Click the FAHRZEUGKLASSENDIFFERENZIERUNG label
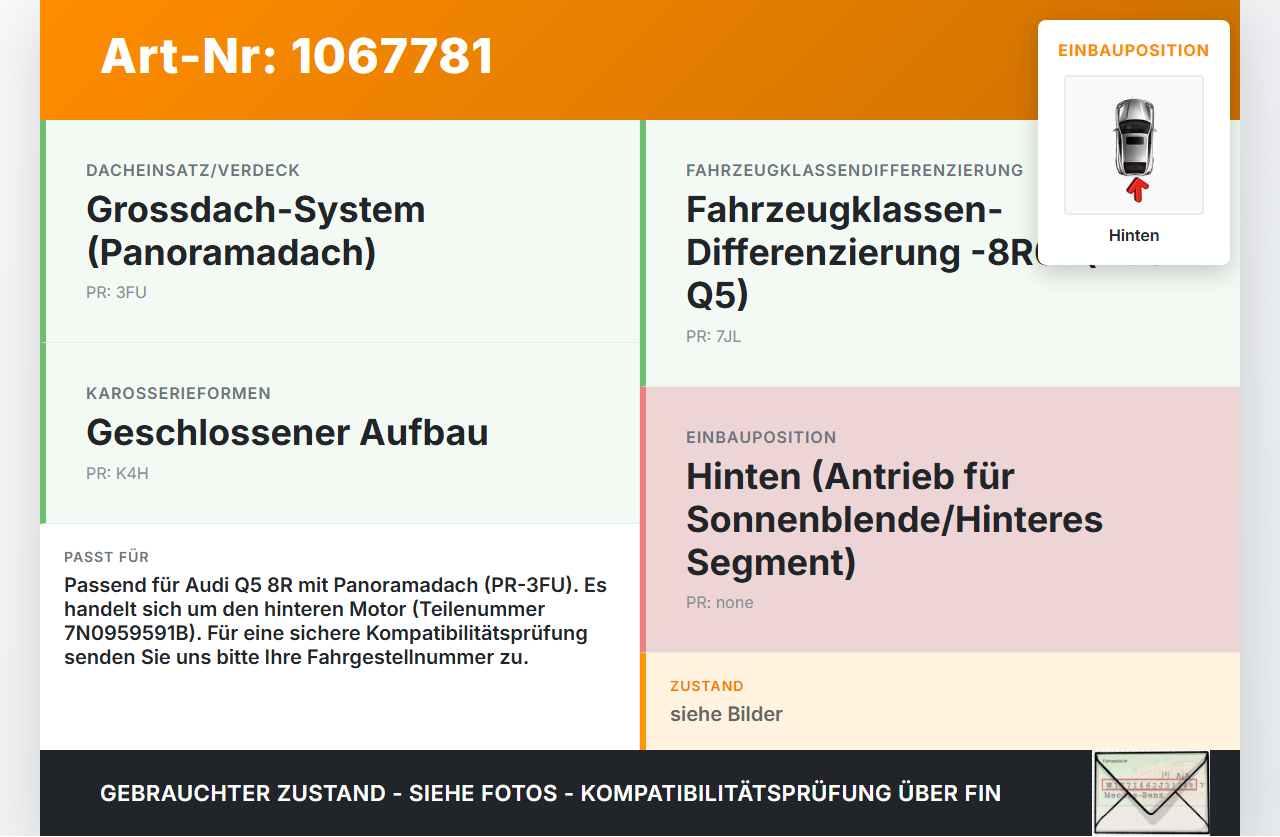This screenshot has width=1280, height=837. 854,171
